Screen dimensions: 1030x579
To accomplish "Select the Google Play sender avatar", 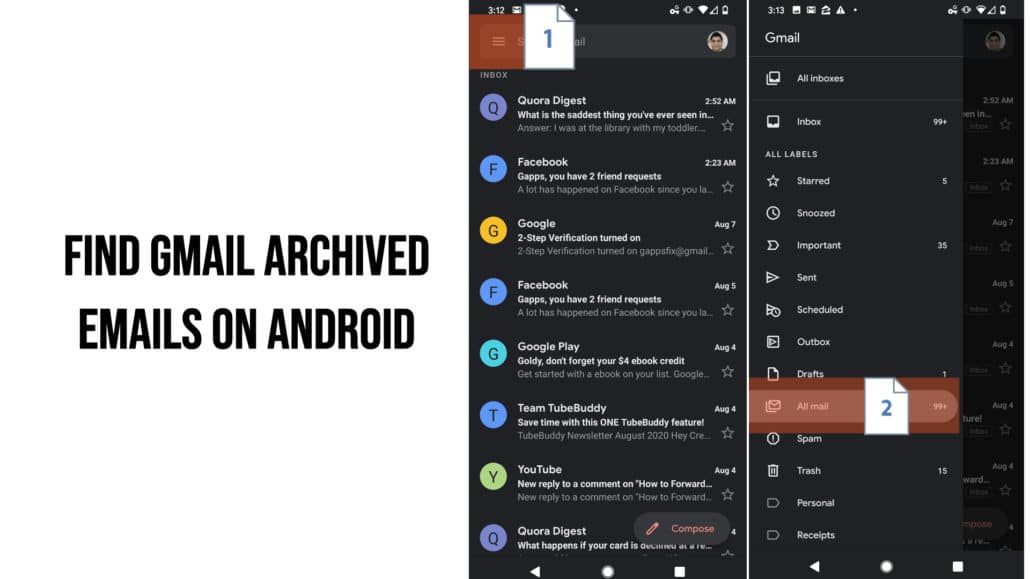I will tap(493, 354).
